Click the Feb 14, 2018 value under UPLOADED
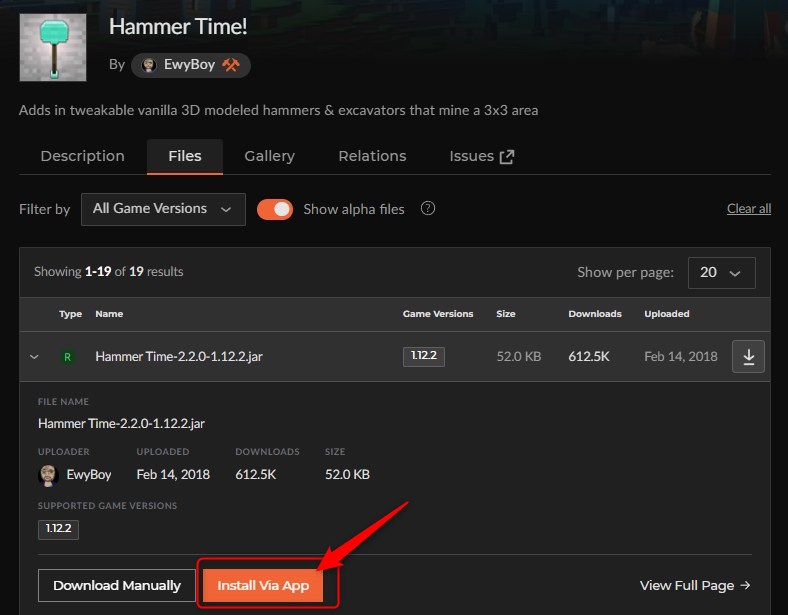The image size is (788, 615). click(x=173, y=475)
